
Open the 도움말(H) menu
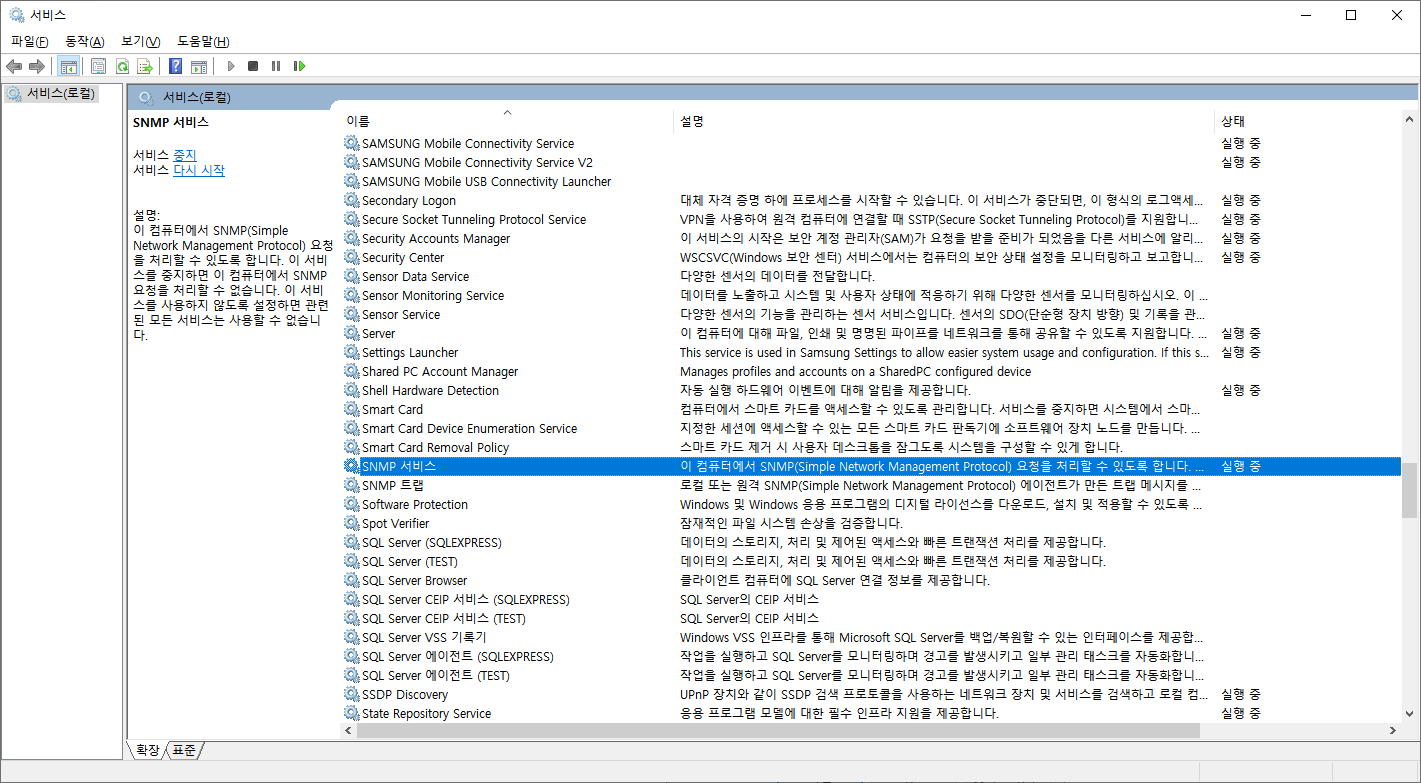203,41
